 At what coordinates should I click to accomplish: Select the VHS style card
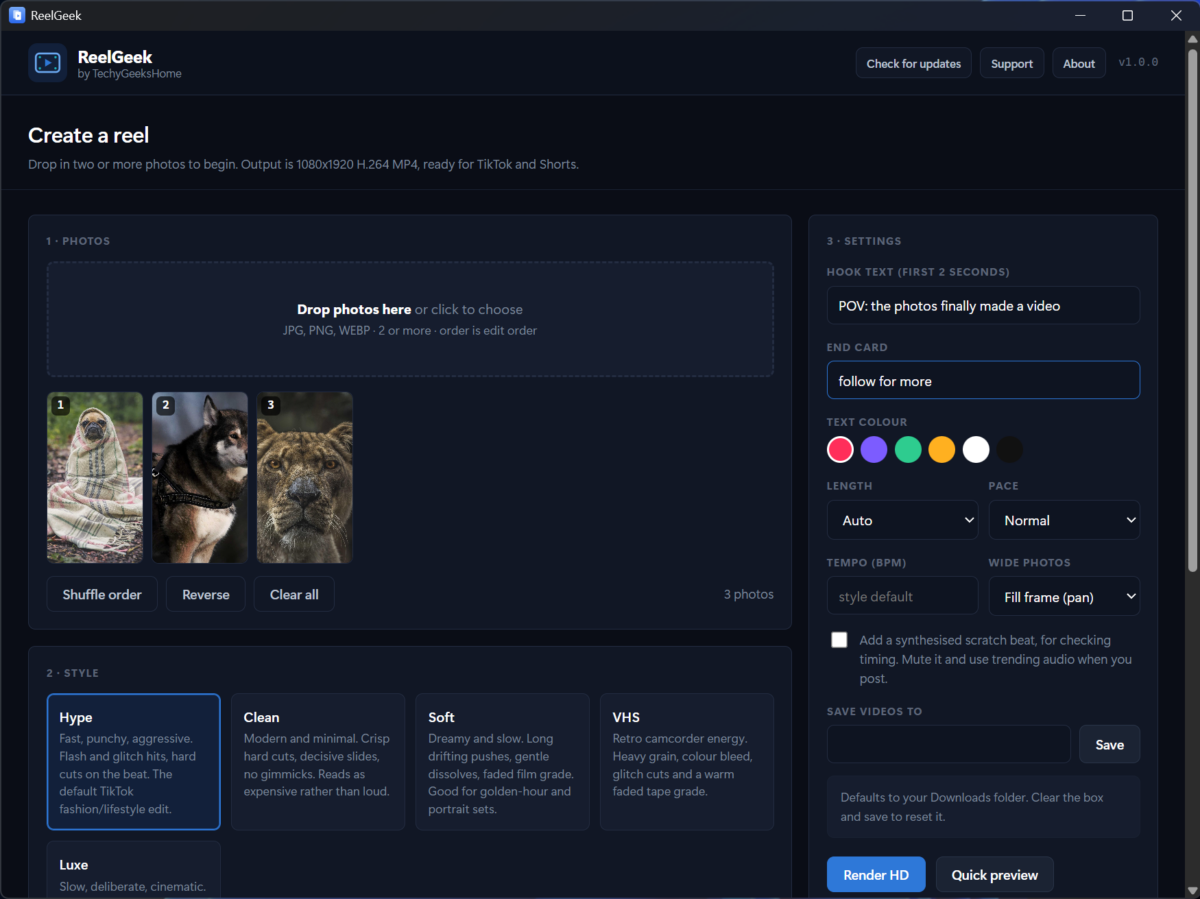click(x=687, y=761)
